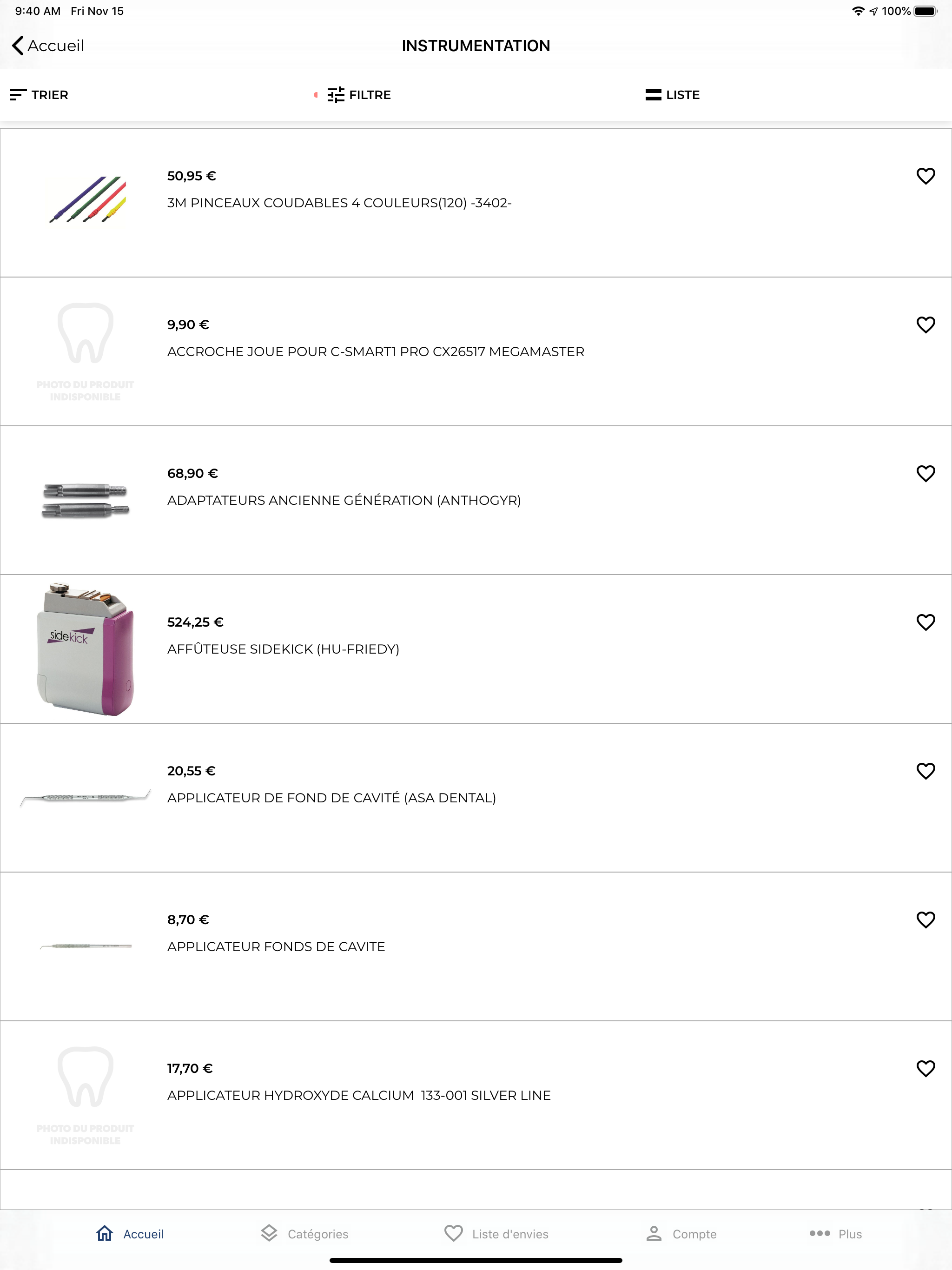Tap heart for Applicateur de Fond de Cavité
Image resolution: width=952 pixels, height=1270 pixels.
(925, 770)
